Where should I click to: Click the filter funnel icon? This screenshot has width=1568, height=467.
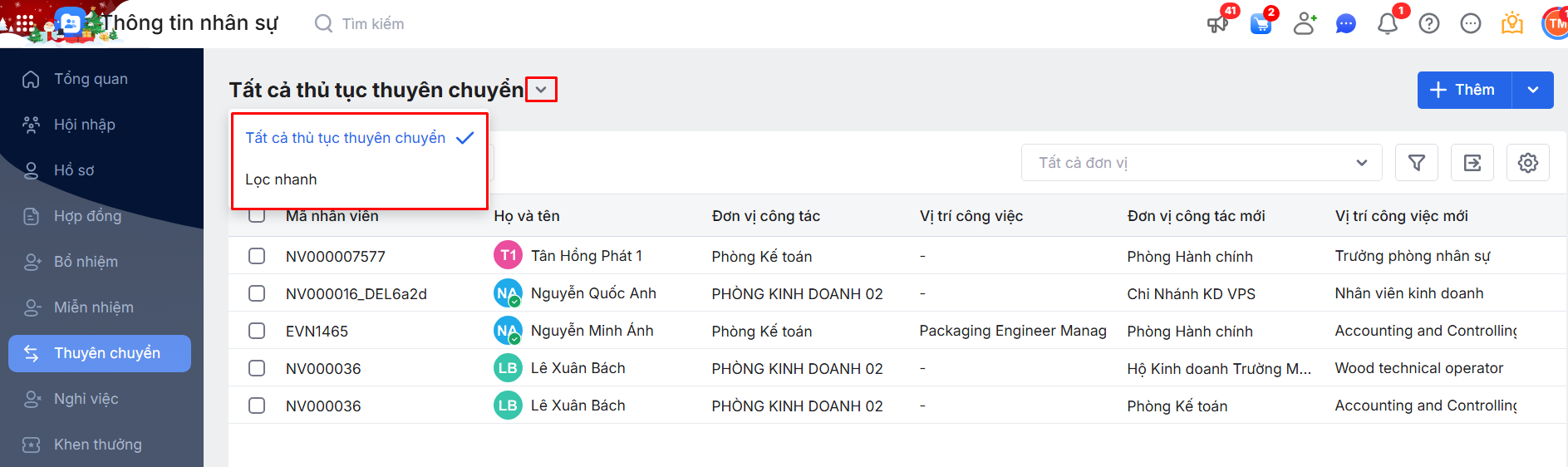tap(1417, 163)
